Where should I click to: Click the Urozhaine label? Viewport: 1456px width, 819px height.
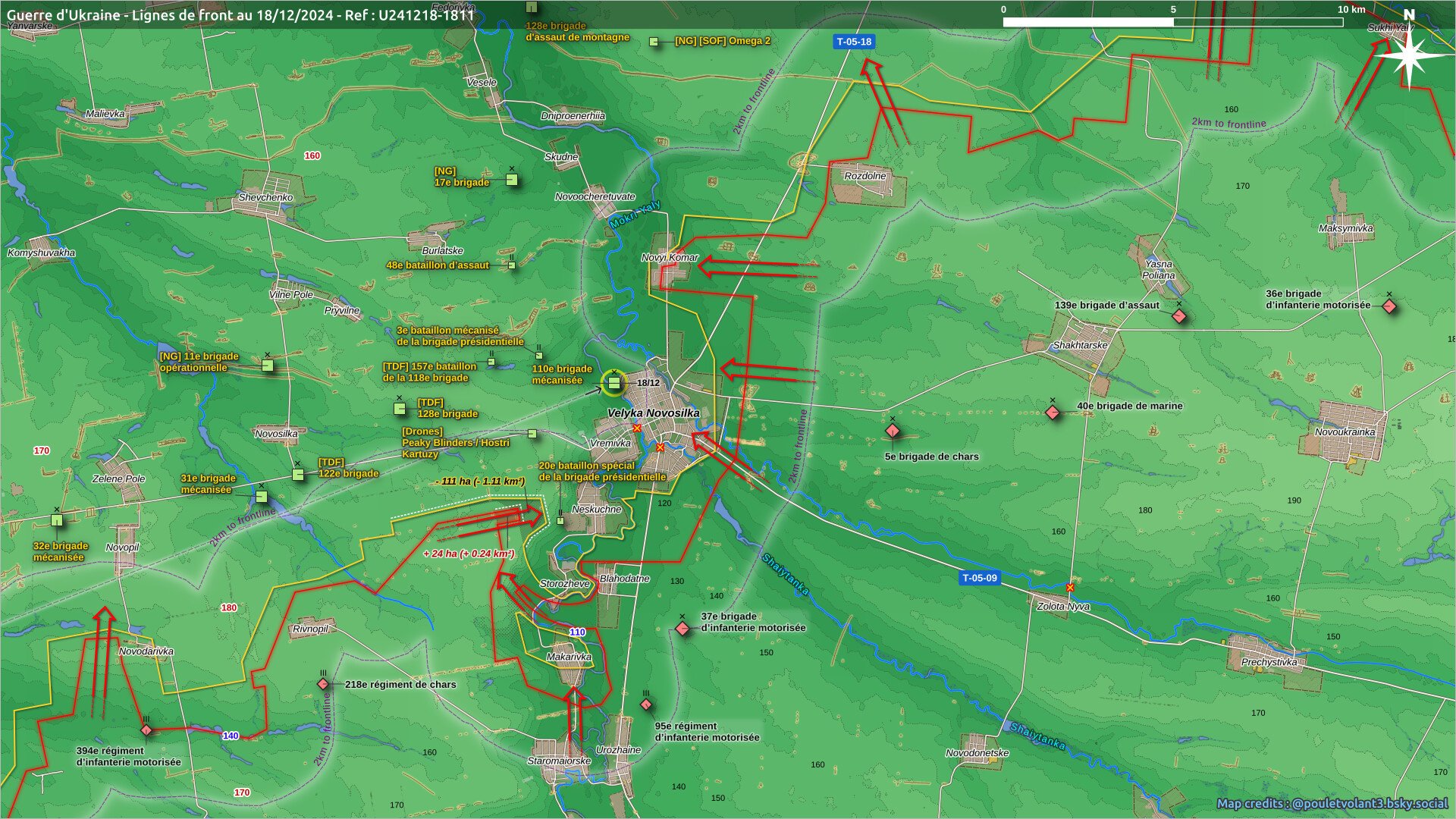tap(618, 750)
